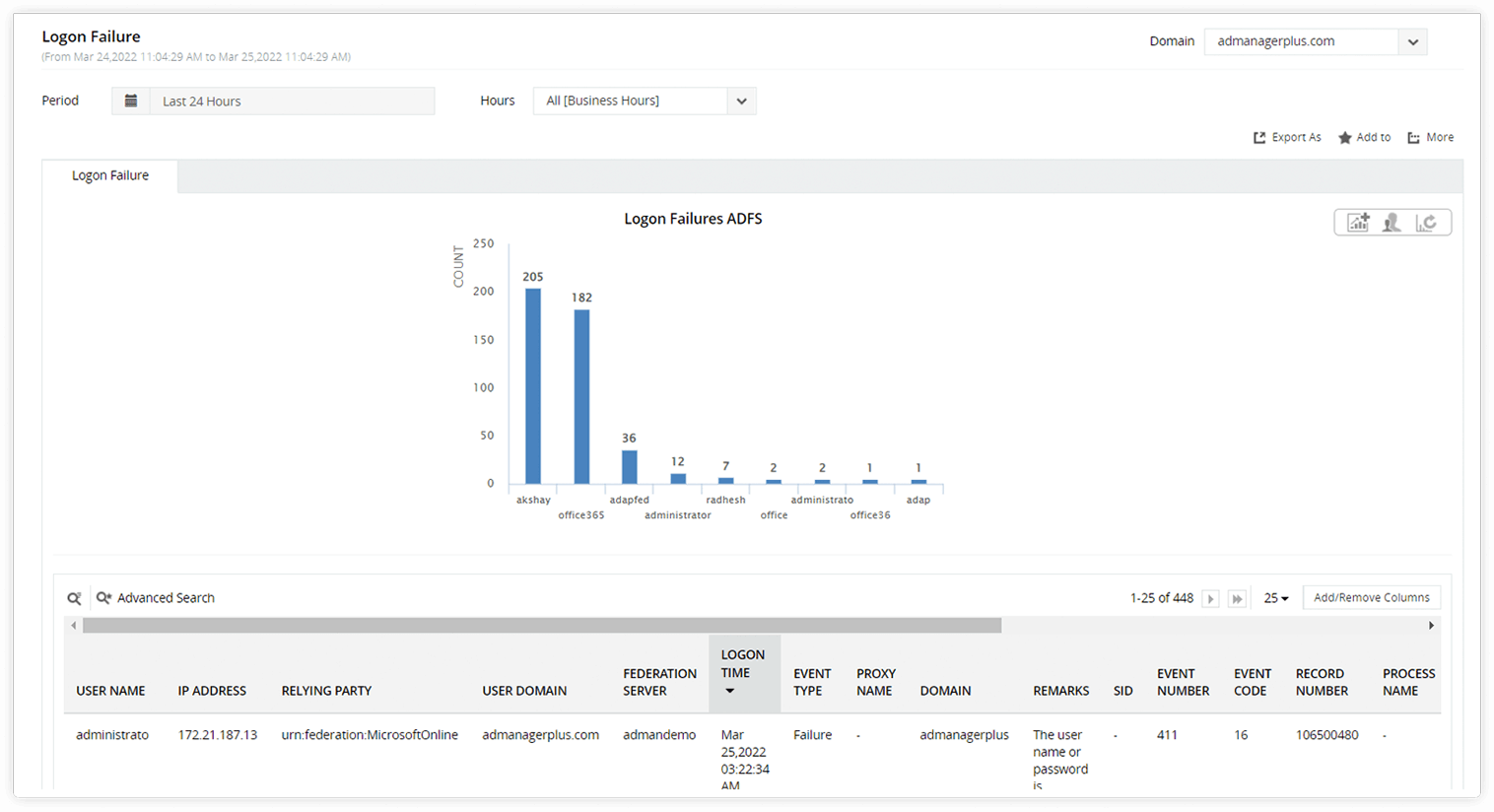Click the akshay bar in chart
Screen dimensions: 1494x812
(x=533, y=386)
